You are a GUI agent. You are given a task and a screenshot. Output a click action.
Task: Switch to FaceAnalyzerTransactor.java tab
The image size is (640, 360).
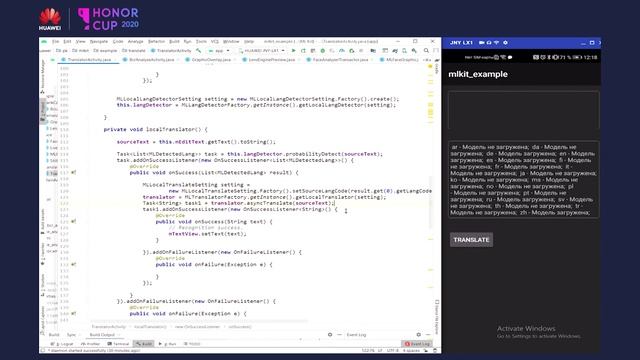pyautogui.click(x=340, y=60)
